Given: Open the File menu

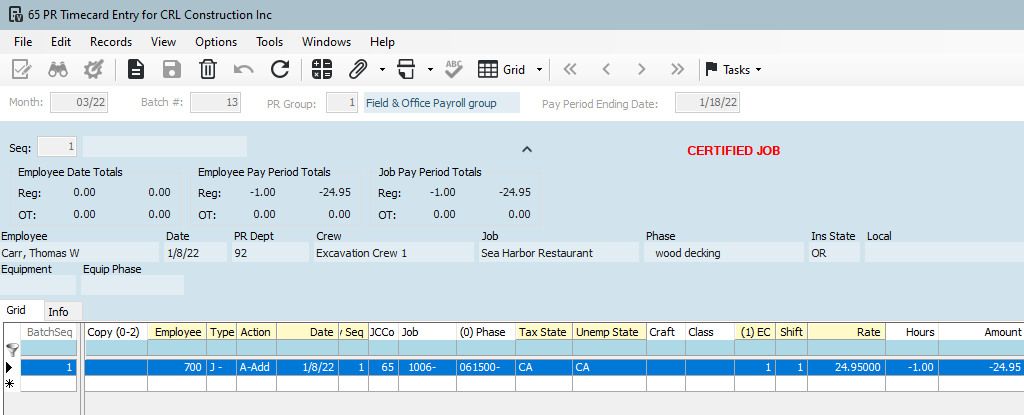Looking at the screenshot, I should 23,42.
